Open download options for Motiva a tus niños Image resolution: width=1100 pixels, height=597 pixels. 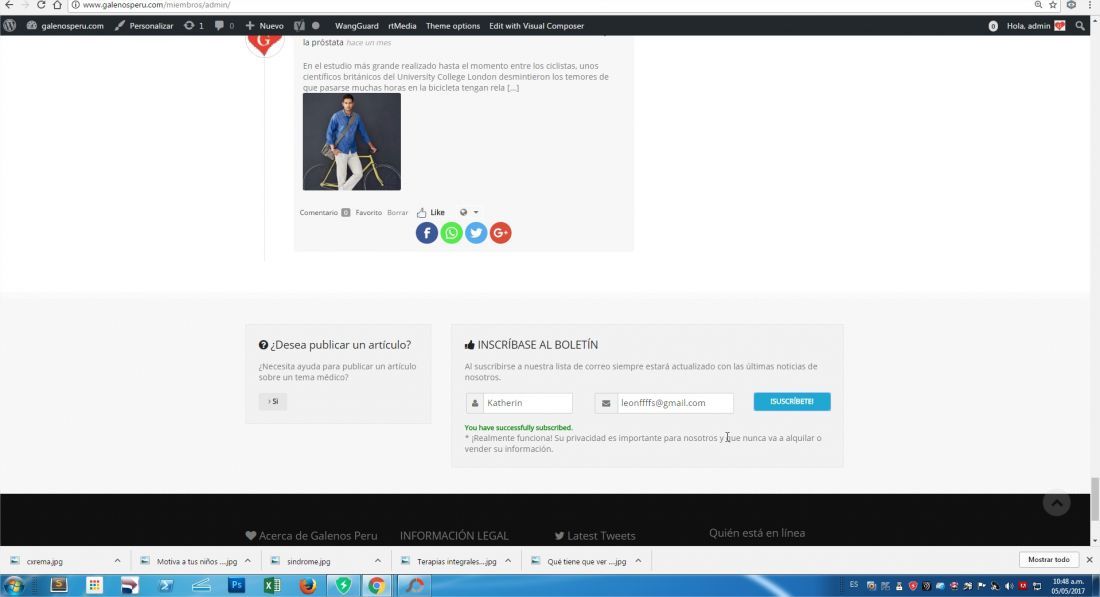pos(248,561)
